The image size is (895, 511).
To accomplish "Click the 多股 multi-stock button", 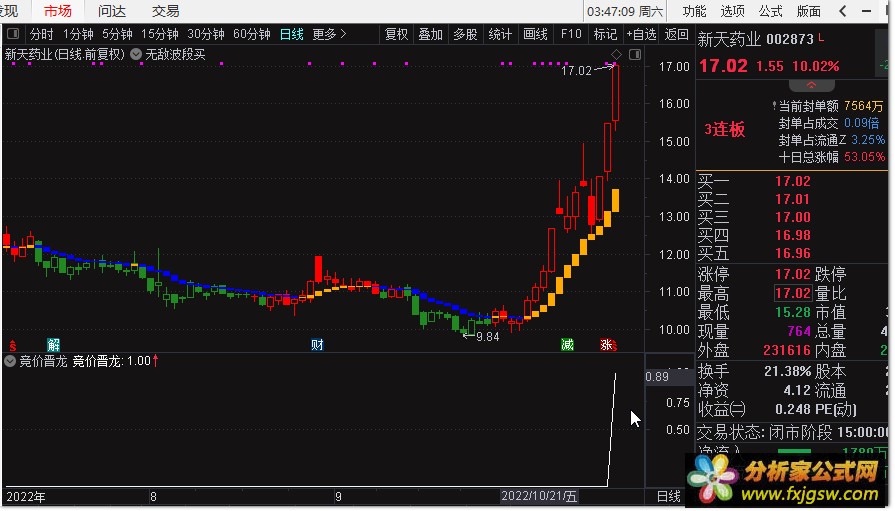I will [x=465, y=34].
